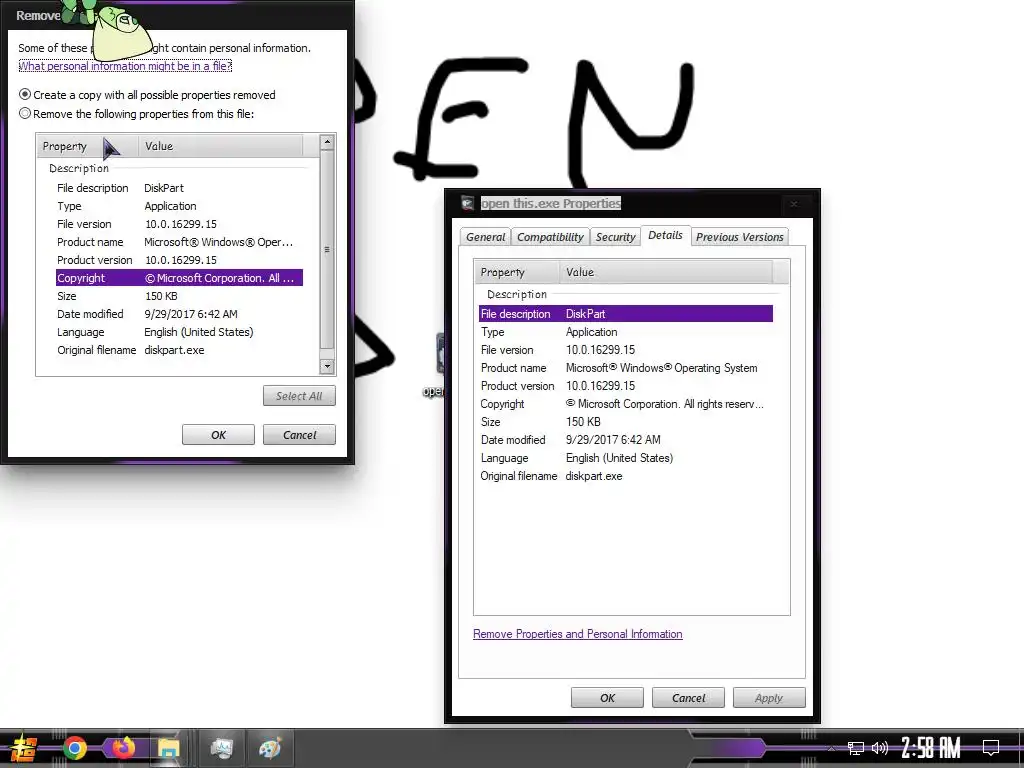Image resolution: width=1024 pixels, height=768 pixels.
Task: Select Product version row in Remove Properties dialog
Action: click(x=179, y=260)
